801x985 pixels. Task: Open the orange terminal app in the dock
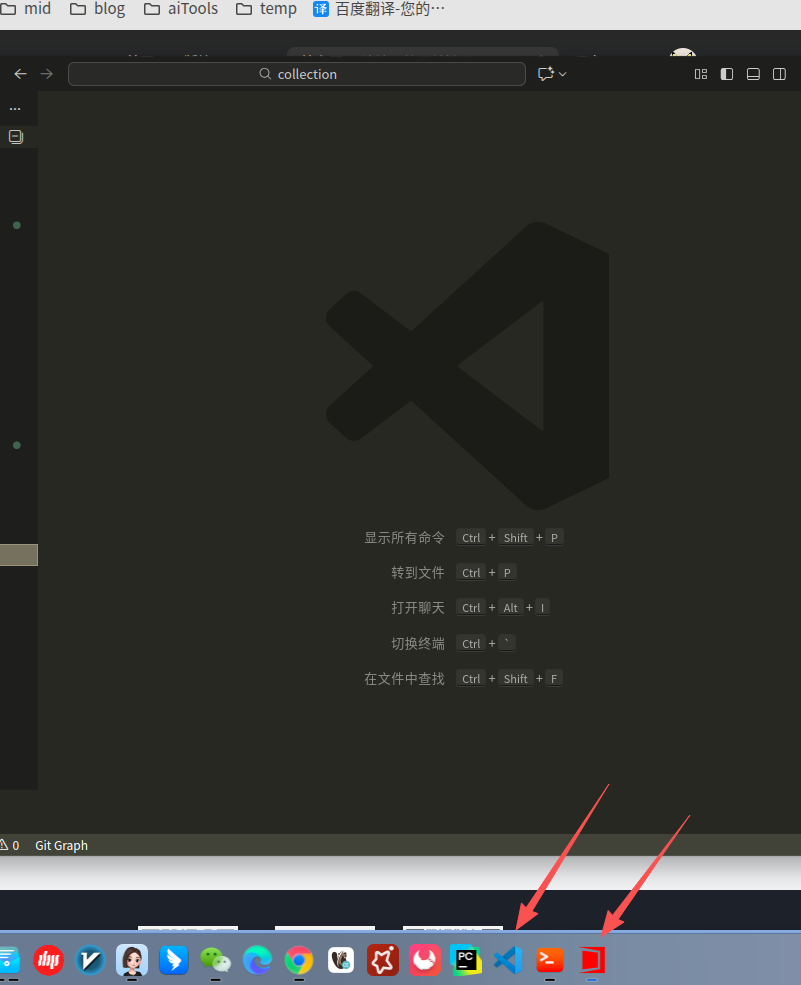point(550,960)
